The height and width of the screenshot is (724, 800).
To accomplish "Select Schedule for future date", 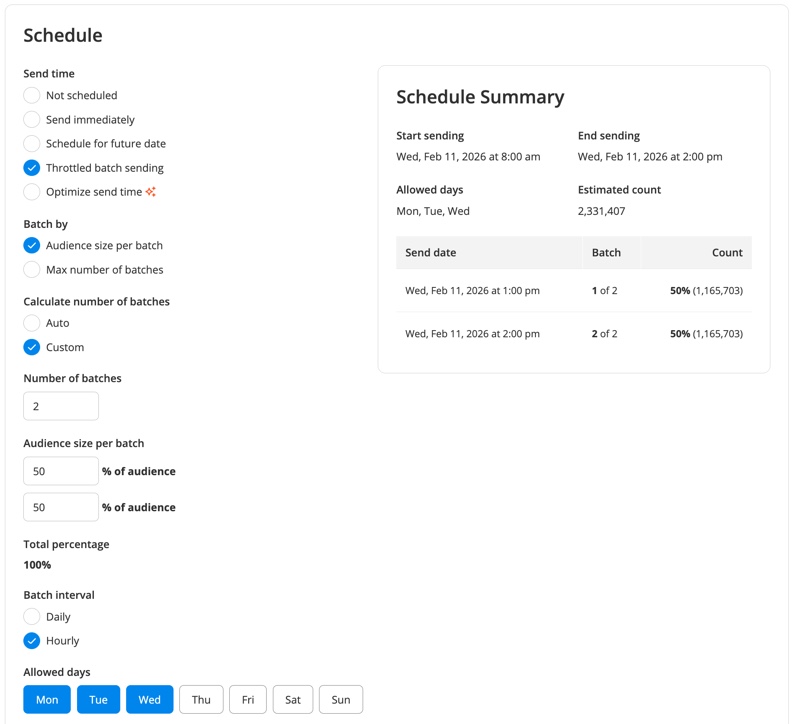I will tap(32, 143).
